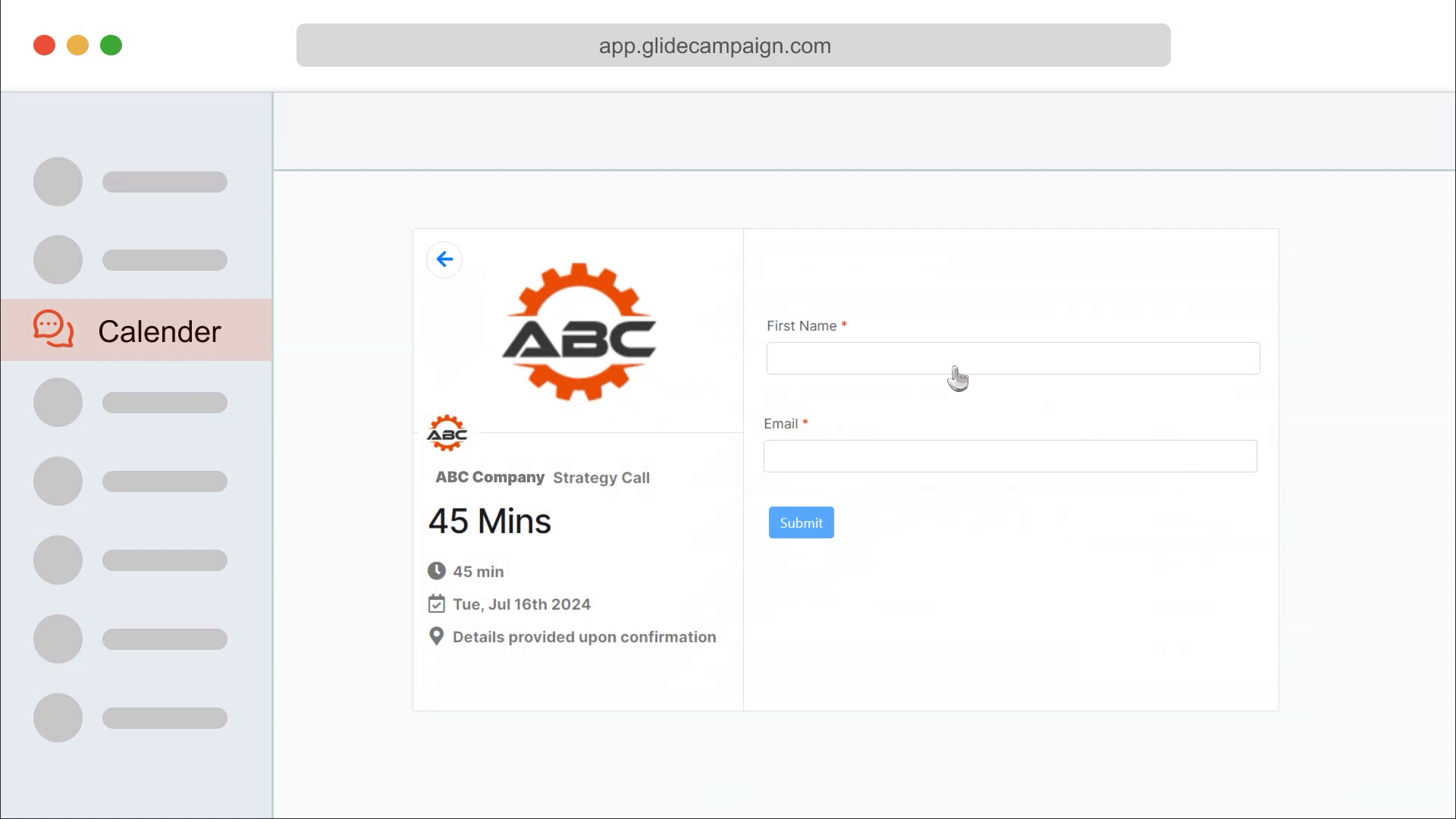Screen dimensions: 1456x819
Task: Focus the First Name input field
Action: tap(1012, 358)
